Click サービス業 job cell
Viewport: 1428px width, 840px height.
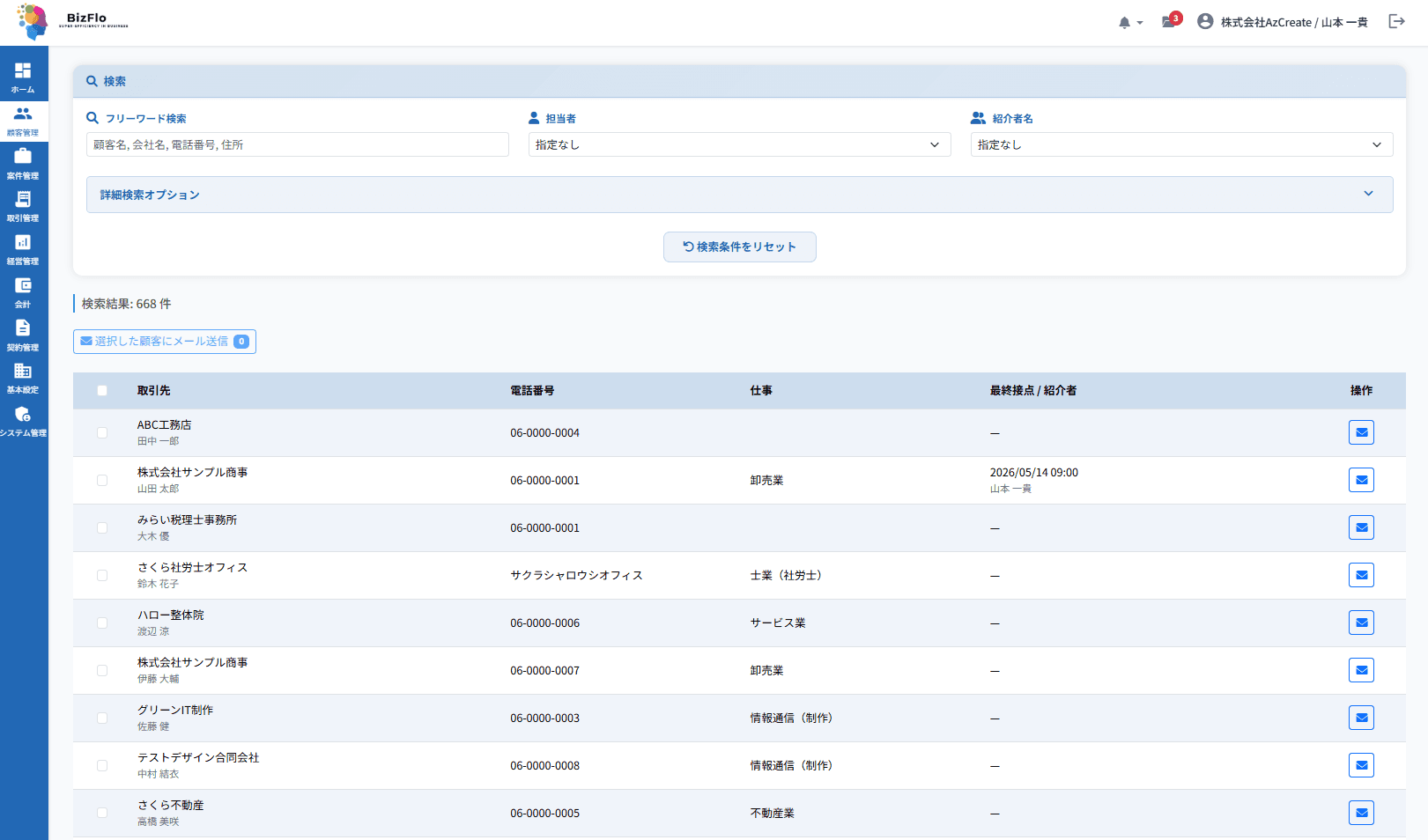point(778,623)
